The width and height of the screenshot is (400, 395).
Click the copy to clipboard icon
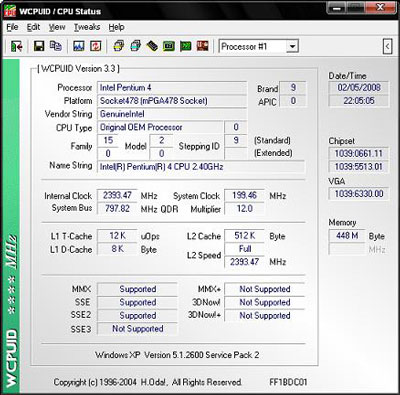pos(55,46)
